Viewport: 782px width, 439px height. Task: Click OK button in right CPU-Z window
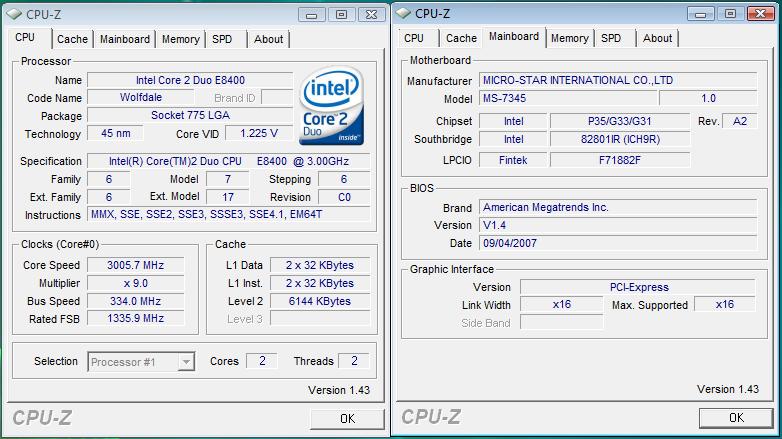click(x=736, y=418)
